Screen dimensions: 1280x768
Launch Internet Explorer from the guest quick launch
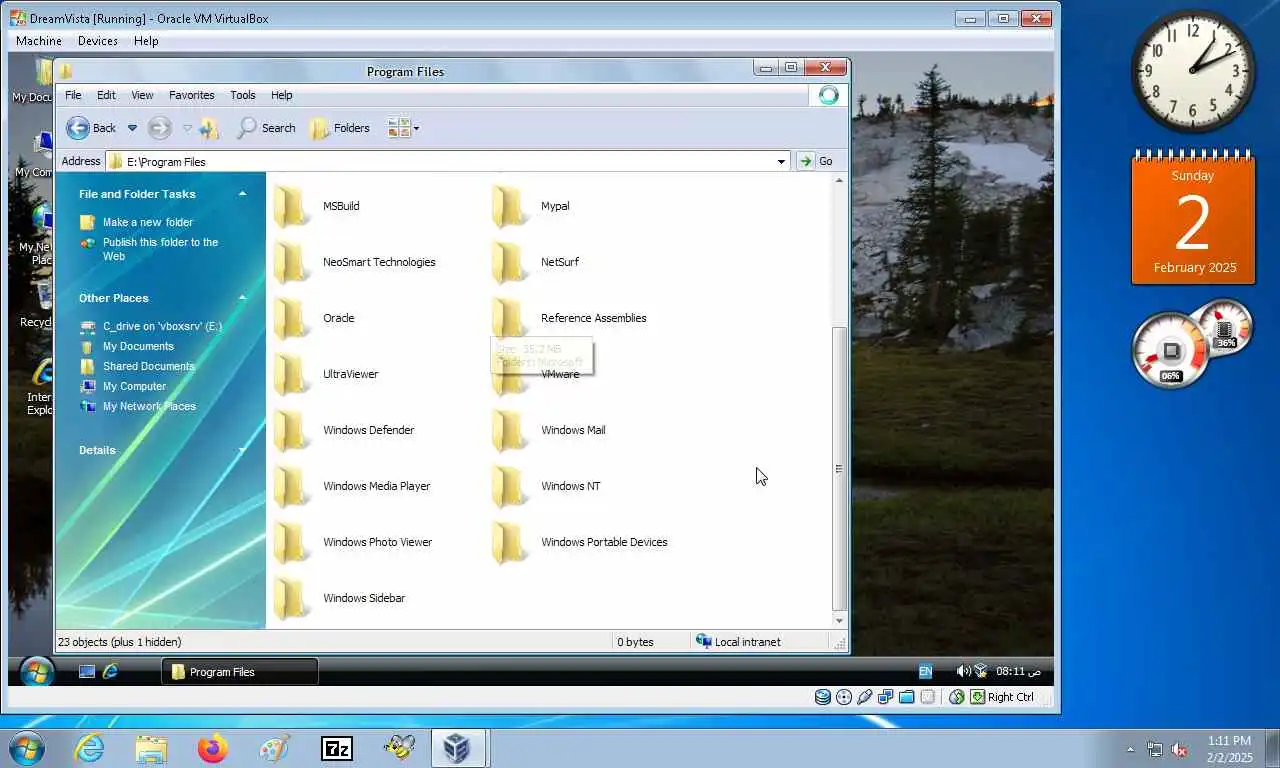point(111,672)
